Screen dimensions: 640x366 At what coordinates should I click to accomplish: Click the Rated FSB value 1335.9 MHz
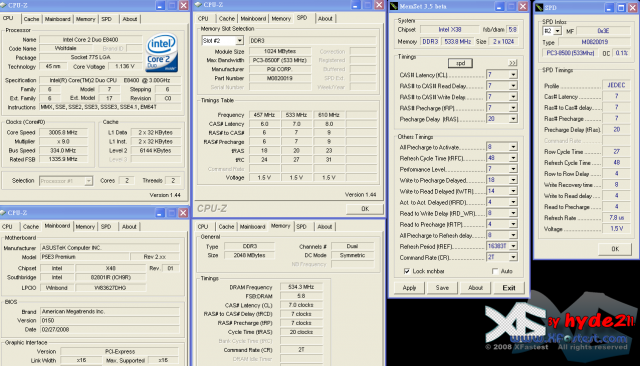coord(63,159)
